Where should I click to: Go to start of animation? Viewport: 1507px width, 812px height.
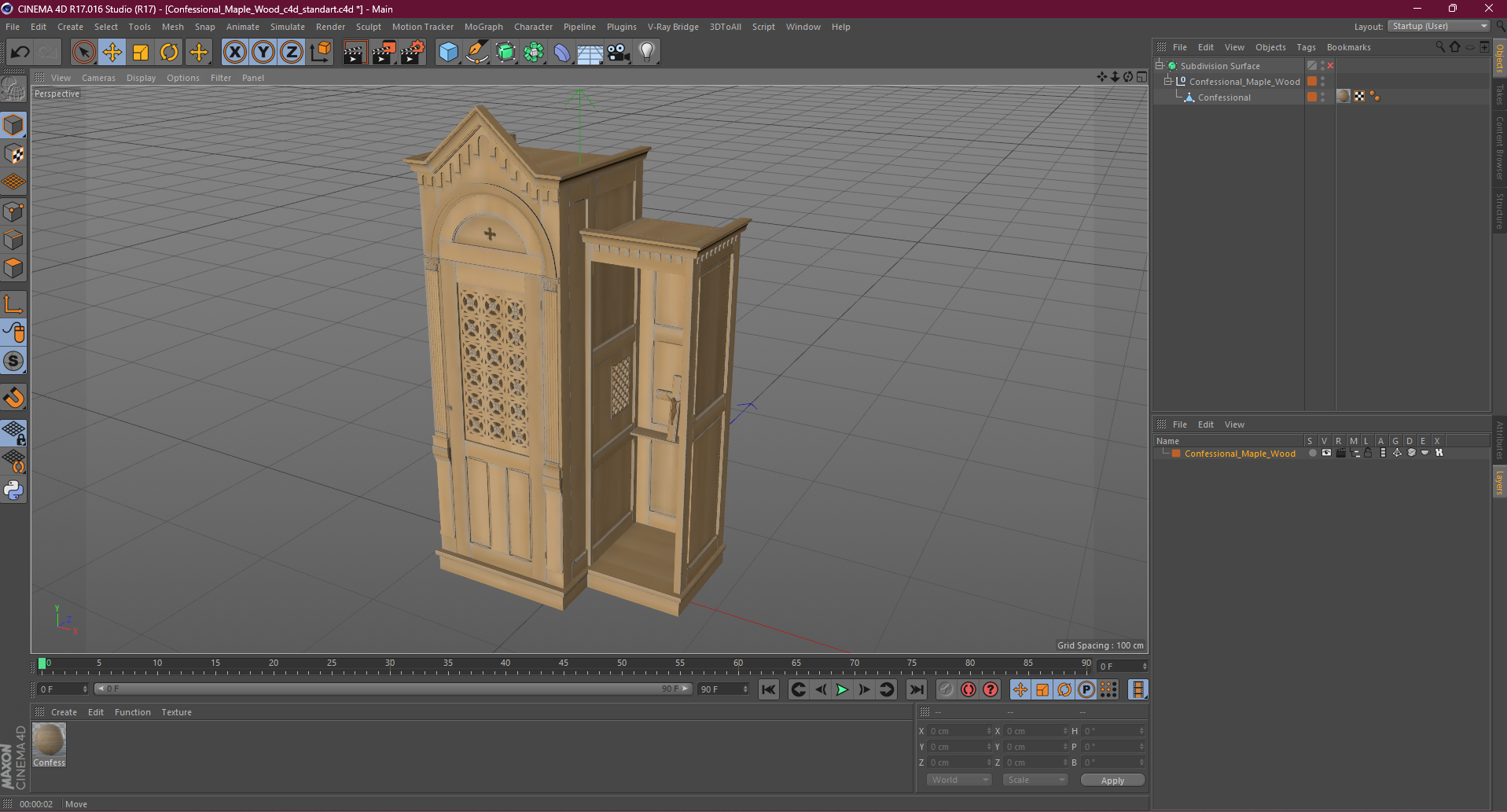(769, 689)
